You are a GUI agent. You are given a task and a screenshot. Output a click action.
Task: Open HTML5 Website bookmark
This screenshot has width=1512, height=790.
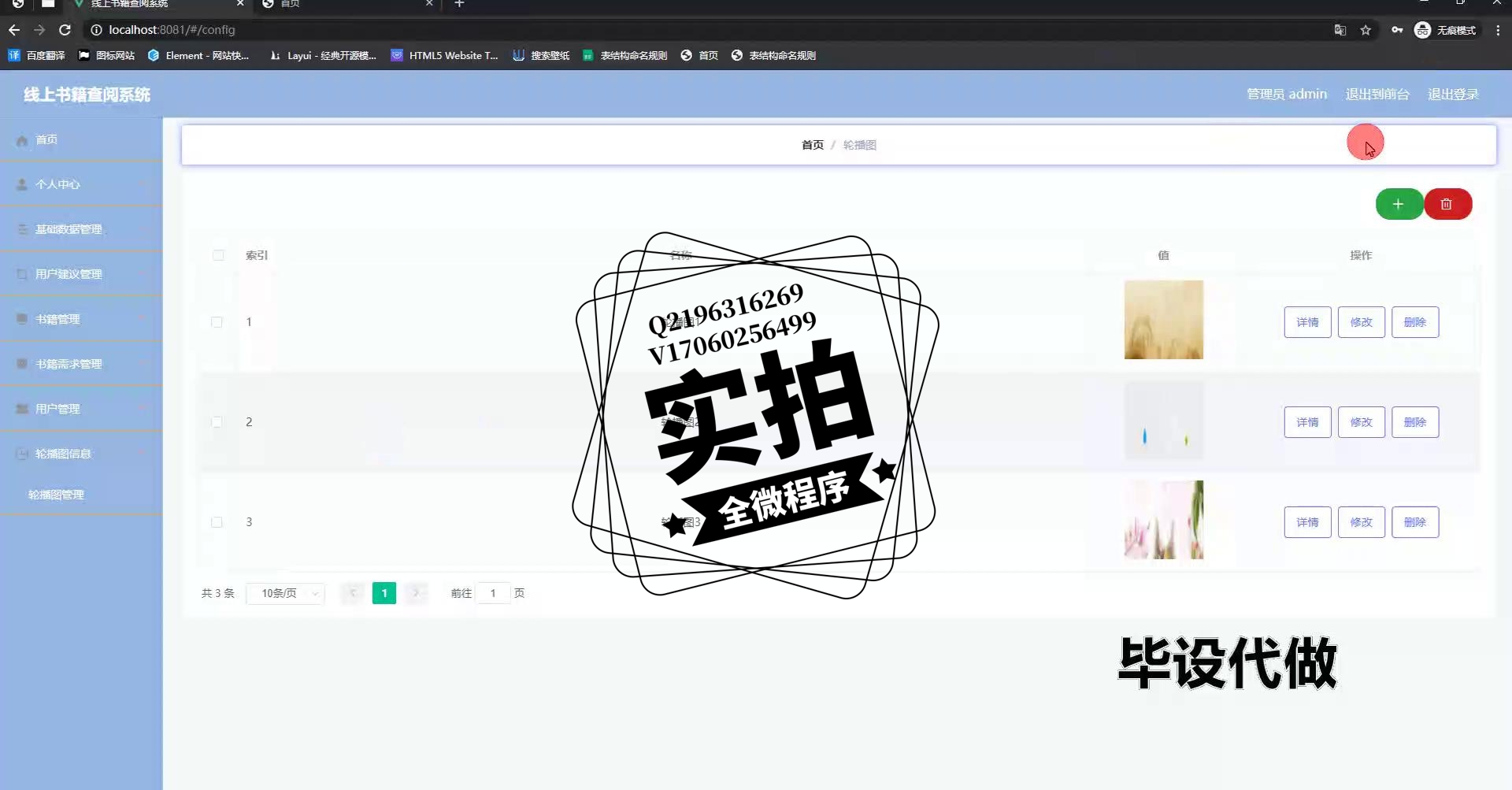tap(445, 55)
